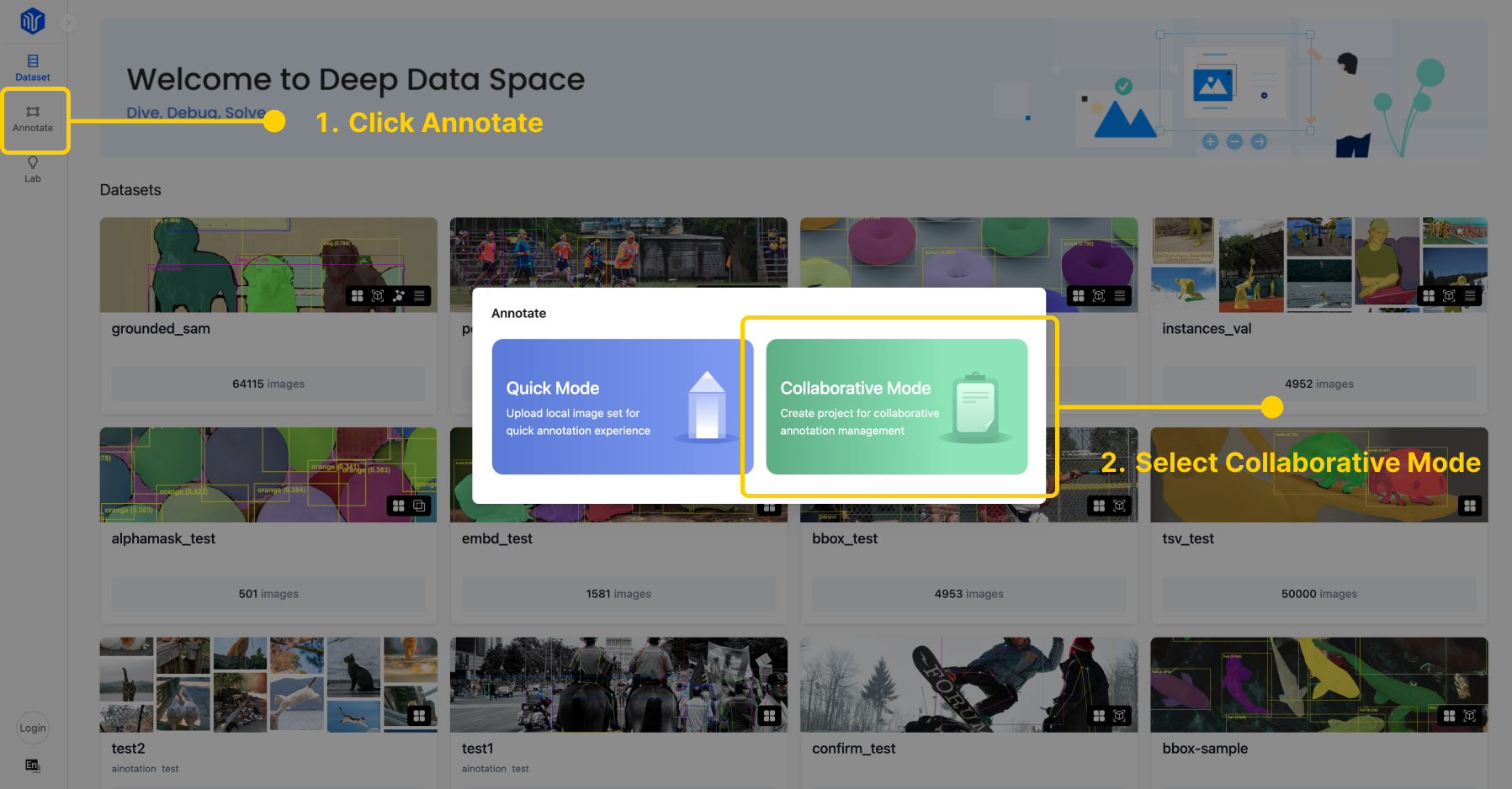Click the grid icon on tsv_test thumbnail
1512x789 pixels.
point(1470,506)
